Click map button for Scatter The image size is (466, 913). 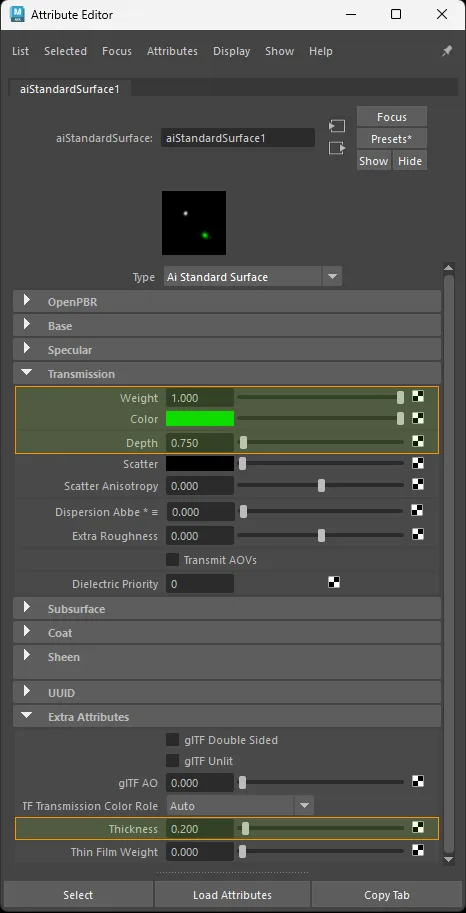click(418, 463)
